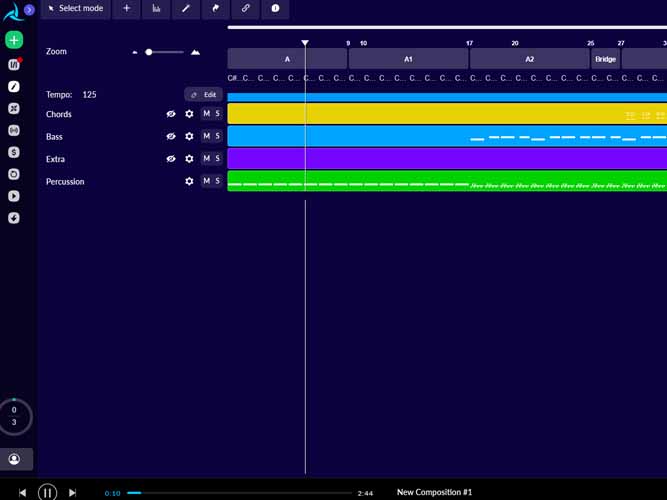Click the playhead marker triangle

[305, 43]
